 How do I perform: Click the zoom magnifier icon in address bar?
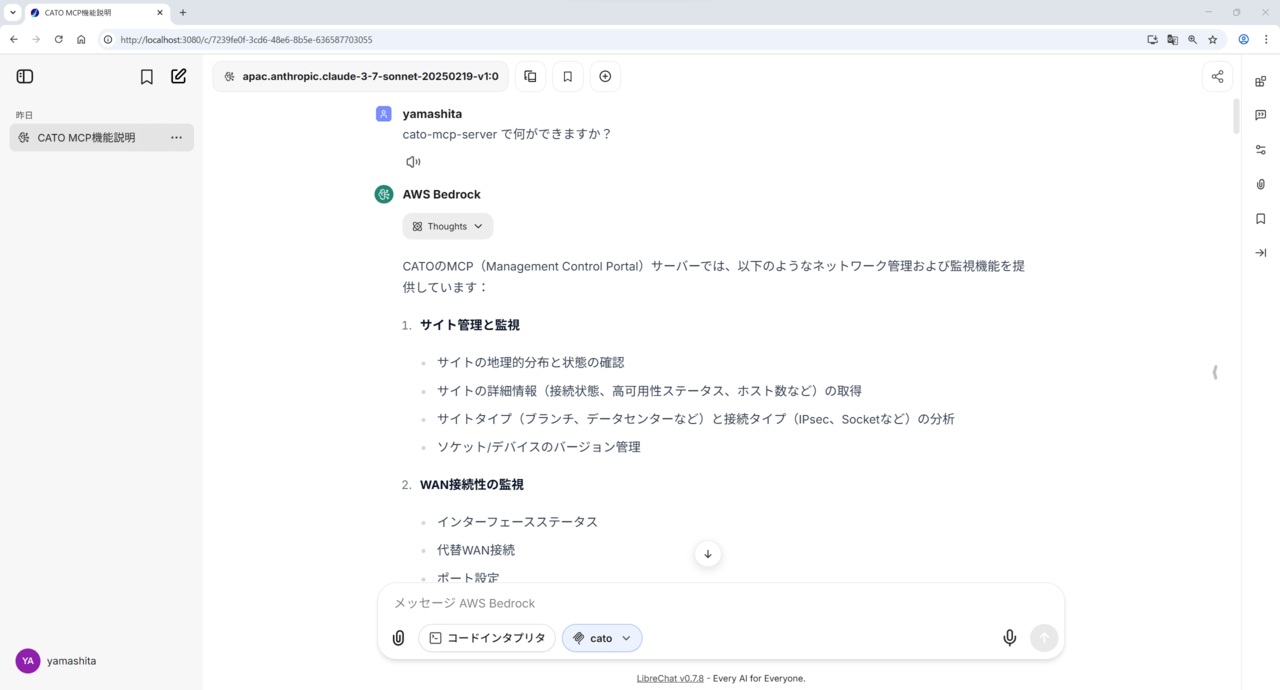[1192, 40]
